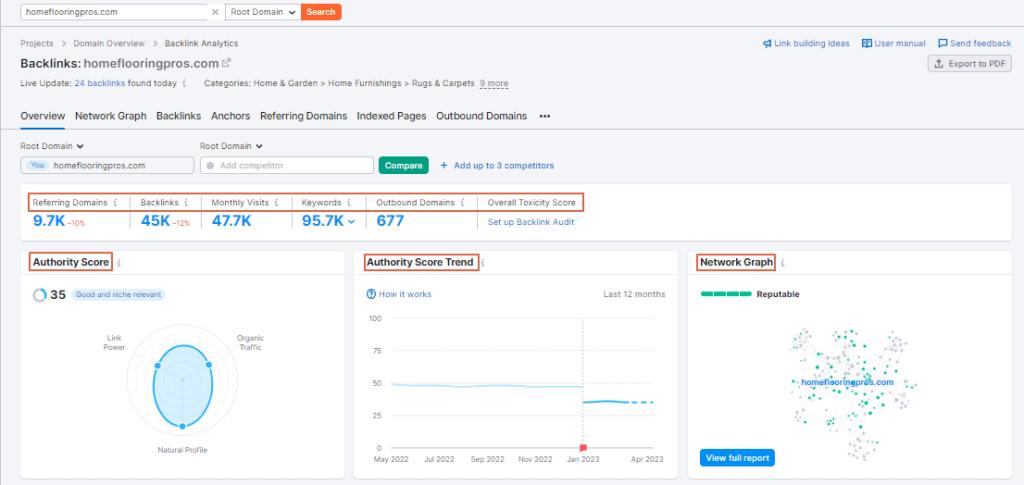Viewport: 1024px width, 485px height.
Task: Open the Root Domain dropdown above your domain
Action: pos(52,146)
